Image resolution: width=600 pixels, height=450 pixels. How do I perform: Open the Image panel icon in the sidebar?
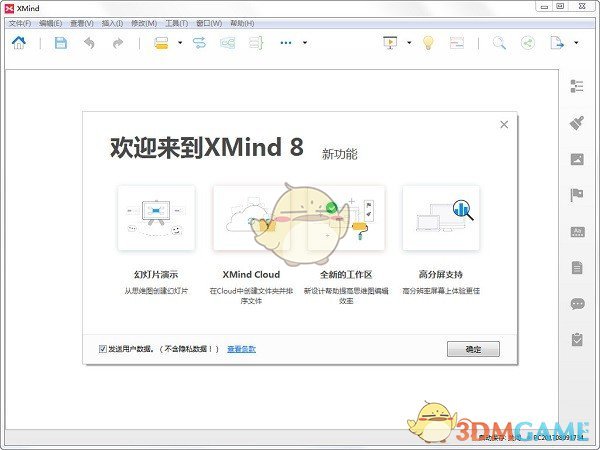[x=577, y=159]
